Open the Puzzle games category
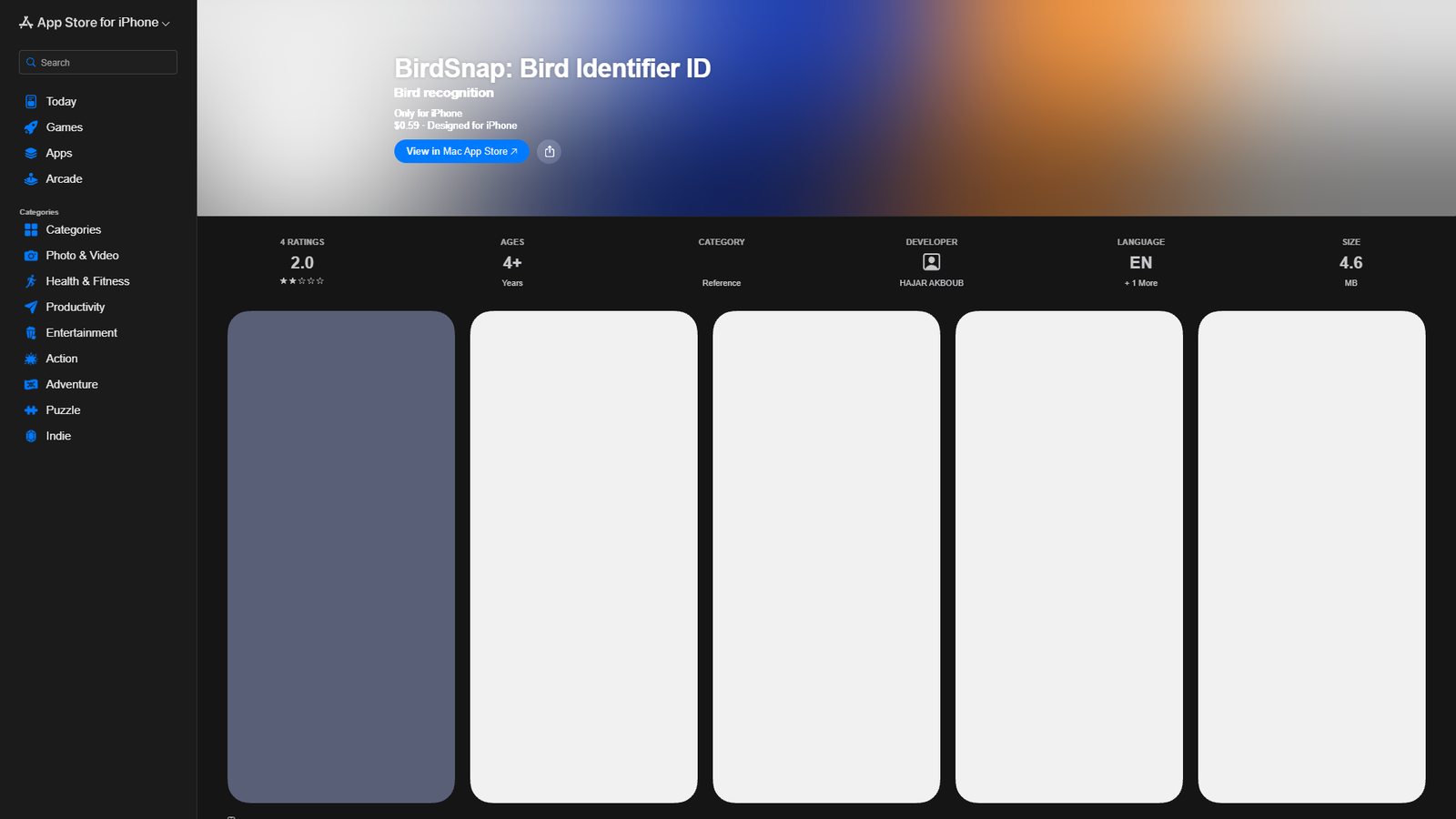Screen dimensions: 1456x819 [x=64, y=410]
